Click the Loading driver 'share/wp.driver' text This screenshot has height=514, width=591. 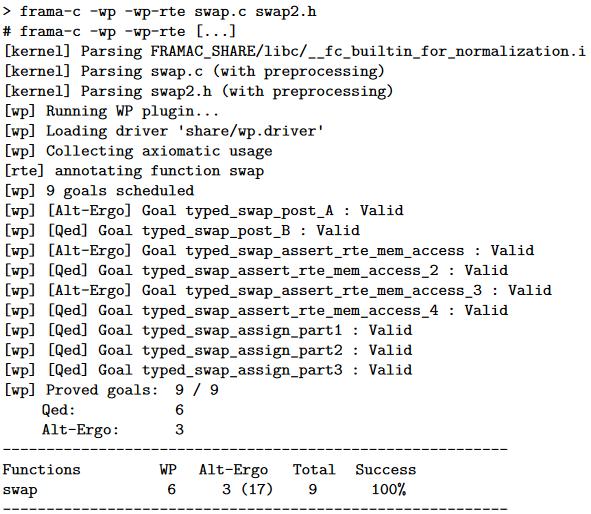(185, 131)
